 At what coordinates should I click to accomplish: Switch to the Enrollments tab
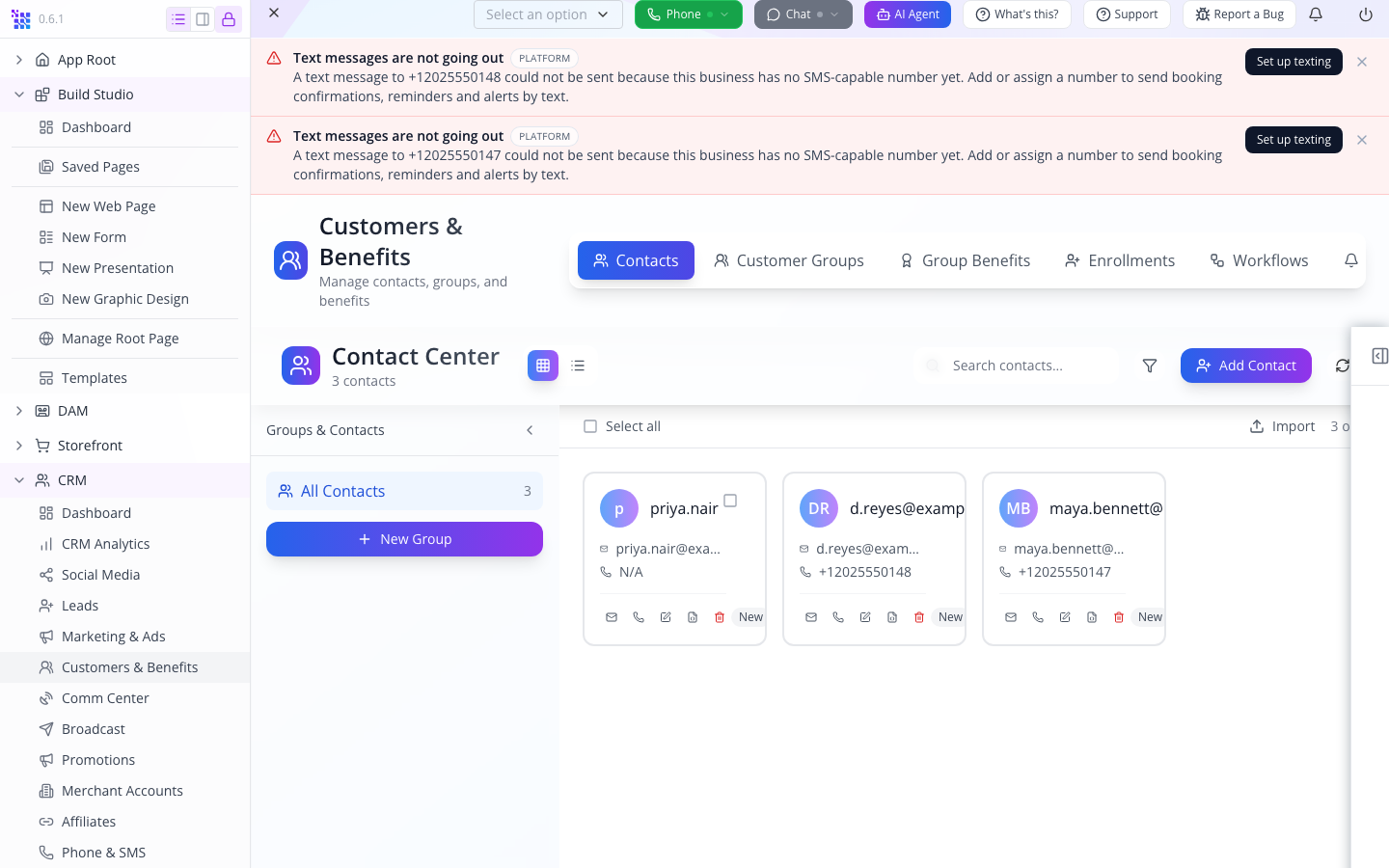click(x=1120, y=260)
